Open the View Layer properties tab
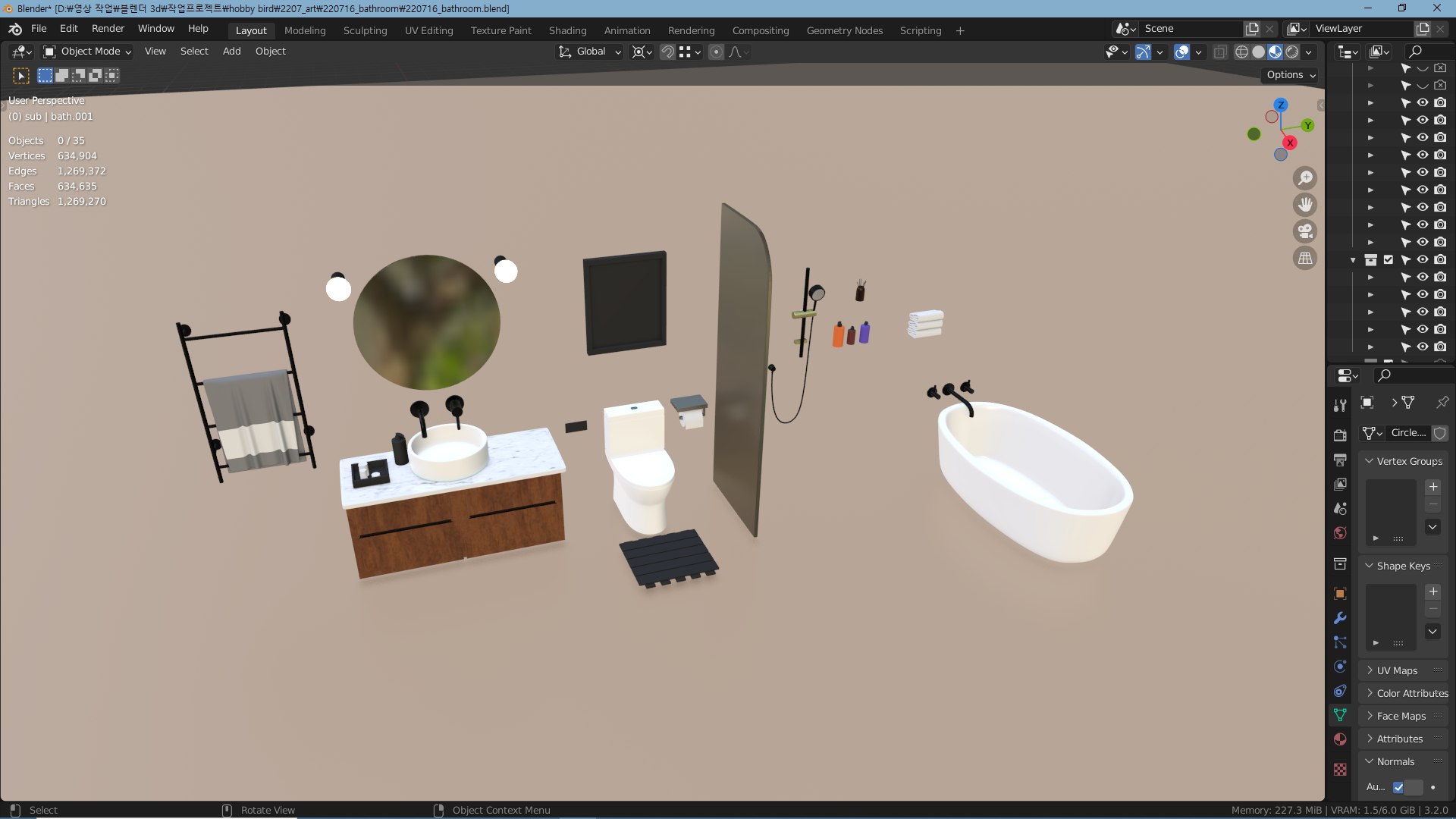This screenshot has width=1456, height=819. [1340, 484]
